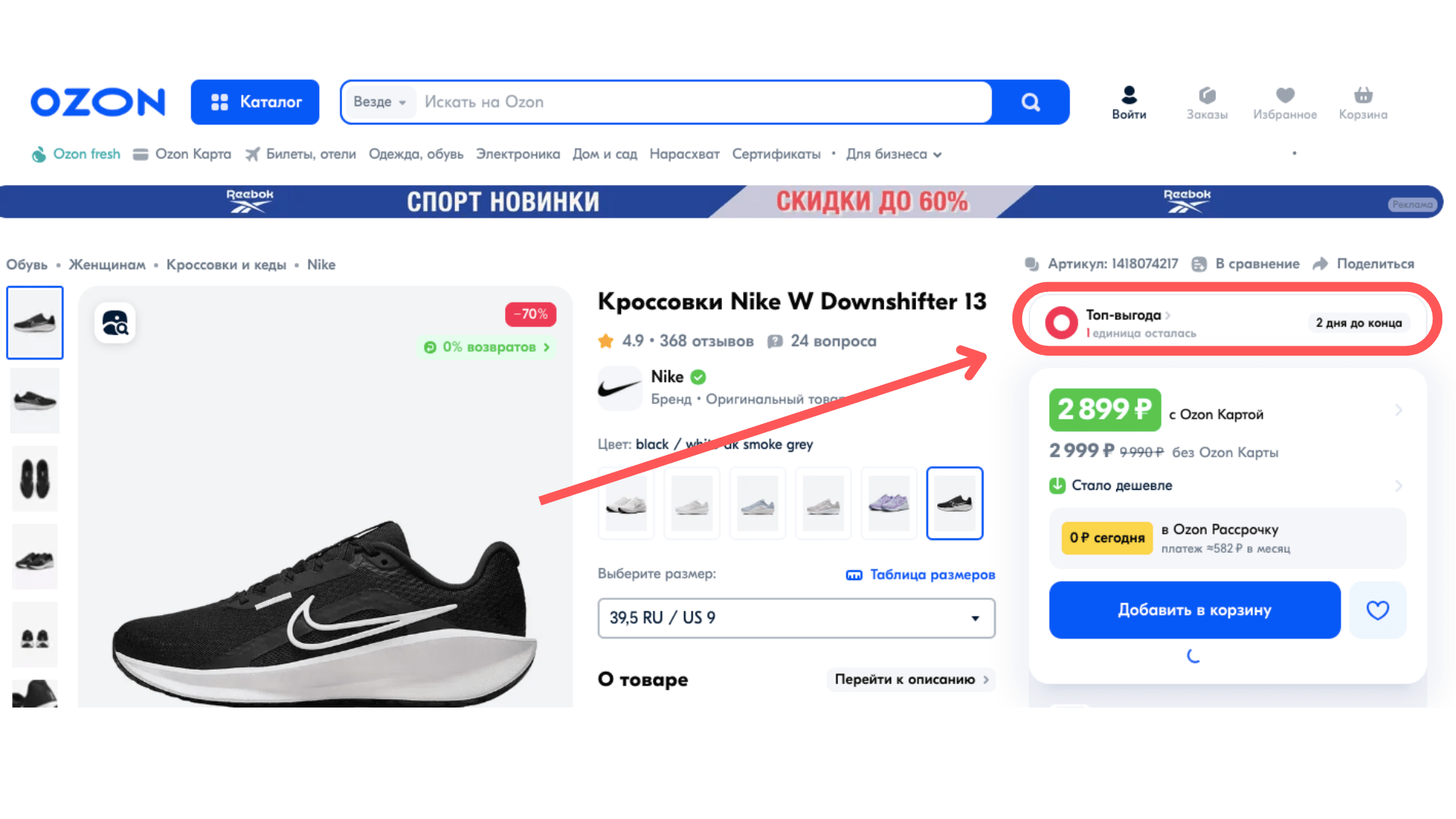Click the Добавить в корзину button
This screenshot has width=1456, height=819.
click(x=1194, y=610)
